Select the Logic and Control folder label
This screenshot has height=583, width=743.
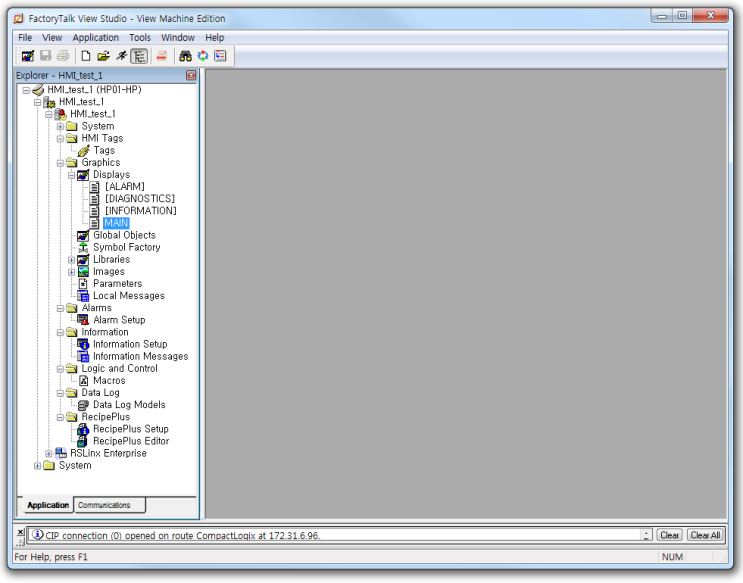[119, 369]
